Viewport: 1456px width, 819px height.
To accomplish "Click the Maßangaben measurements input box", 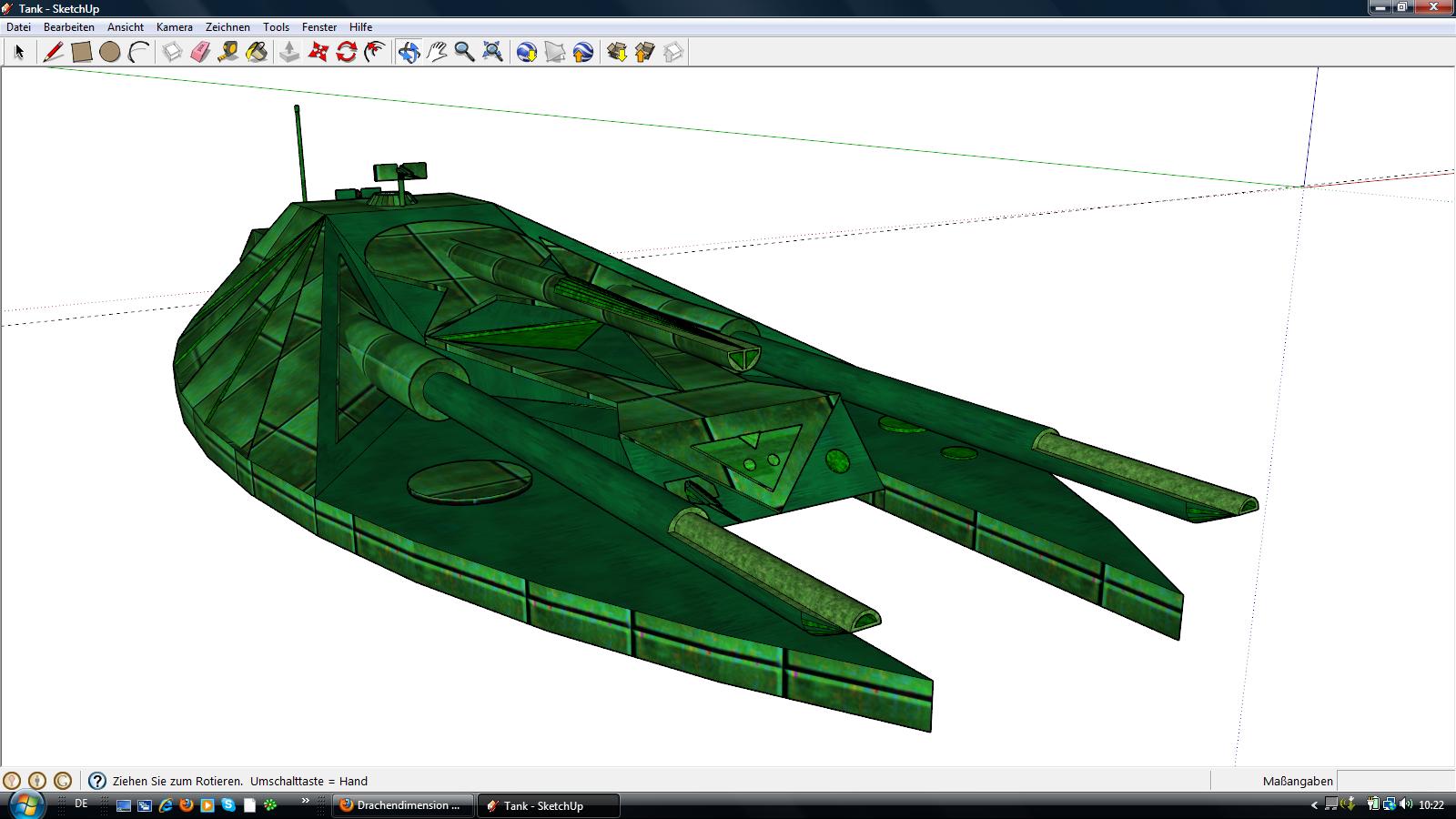I will coord(1394,781).
